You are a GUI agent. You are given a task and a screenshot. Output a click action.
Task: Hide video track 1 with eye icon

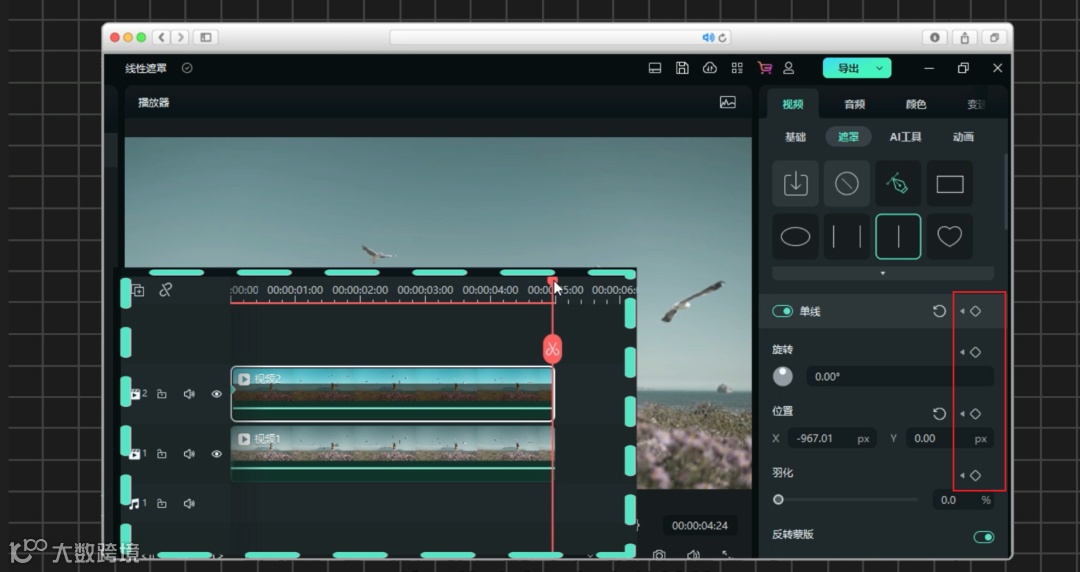coord(216,453)
